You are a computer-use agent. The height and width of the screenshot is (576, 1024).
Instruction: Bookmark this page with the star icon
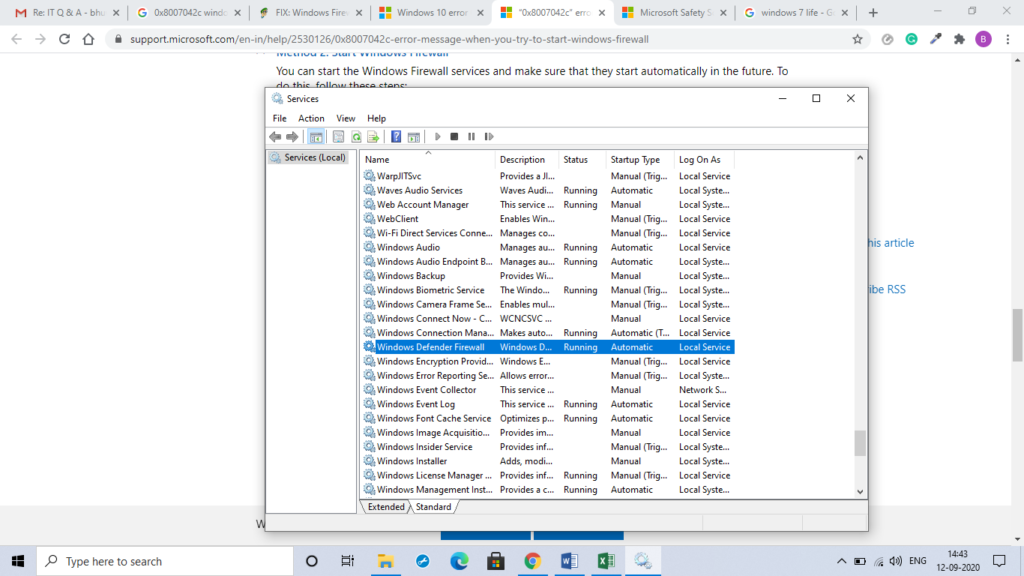[857, 39]
